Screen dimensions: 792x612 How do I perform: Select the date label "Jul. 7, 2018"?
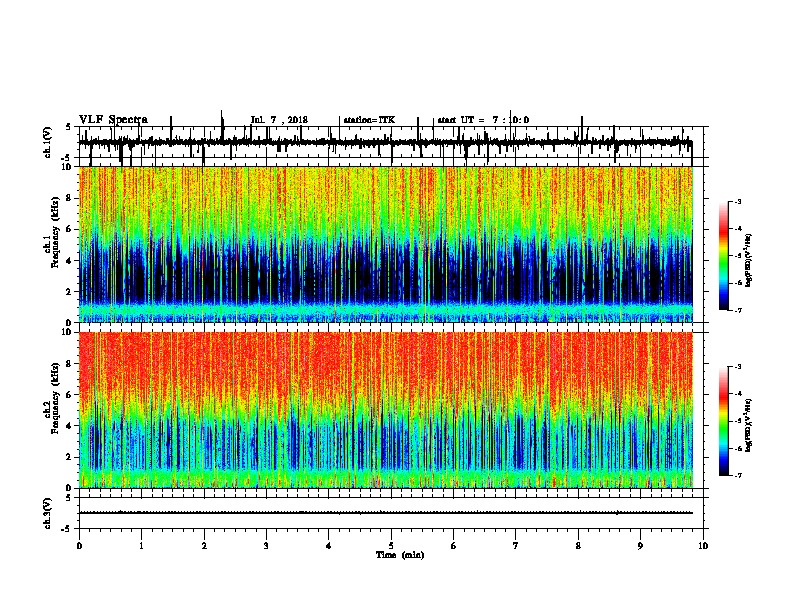coord(279,120)
